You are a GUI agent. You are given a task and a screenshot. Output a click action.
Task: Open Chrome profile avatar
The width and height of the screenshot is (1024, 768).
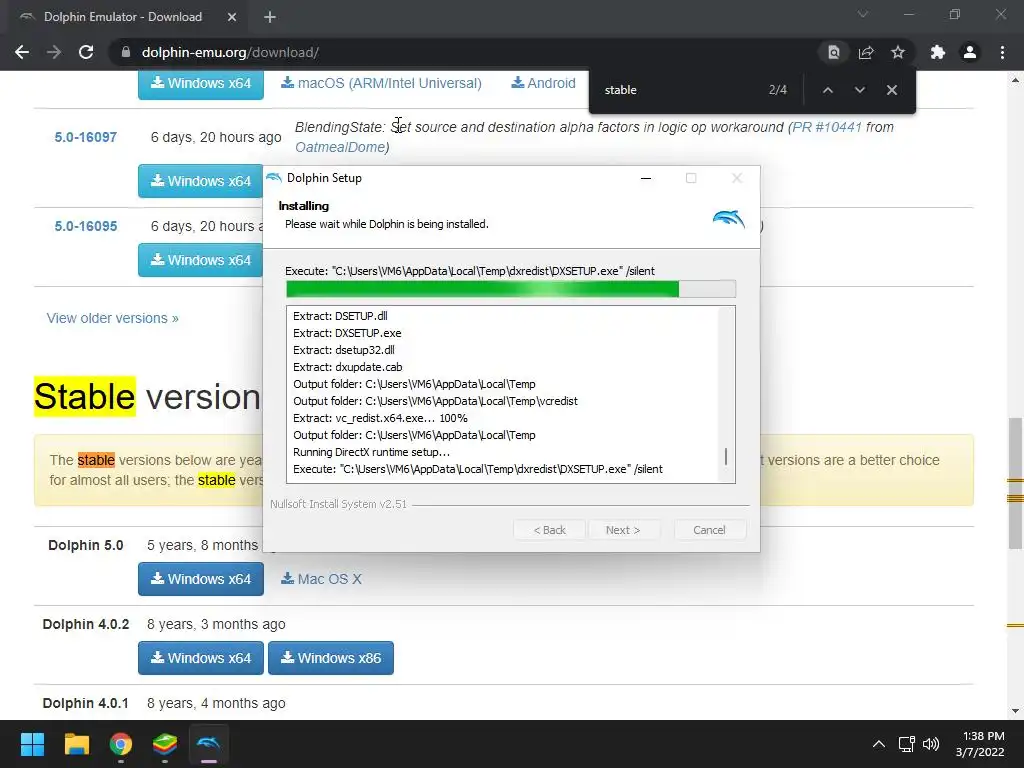[x=970, y=52]
